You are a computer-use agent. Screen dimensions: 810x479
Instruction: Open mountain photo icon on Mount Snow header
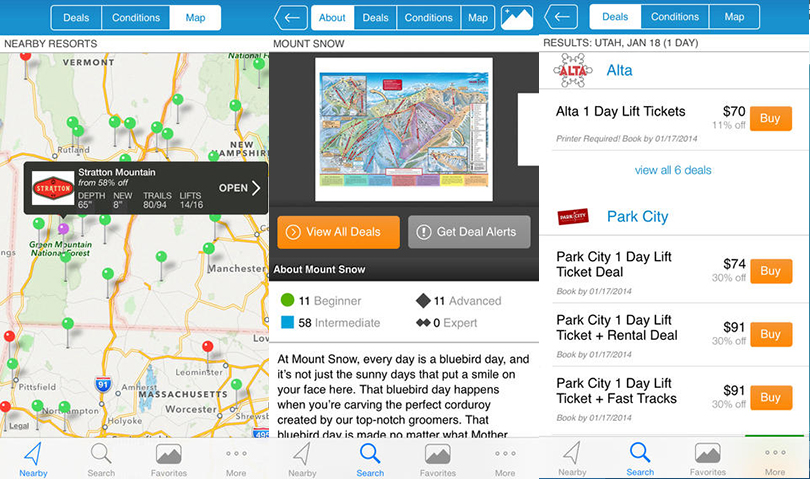tap(517, 18)
